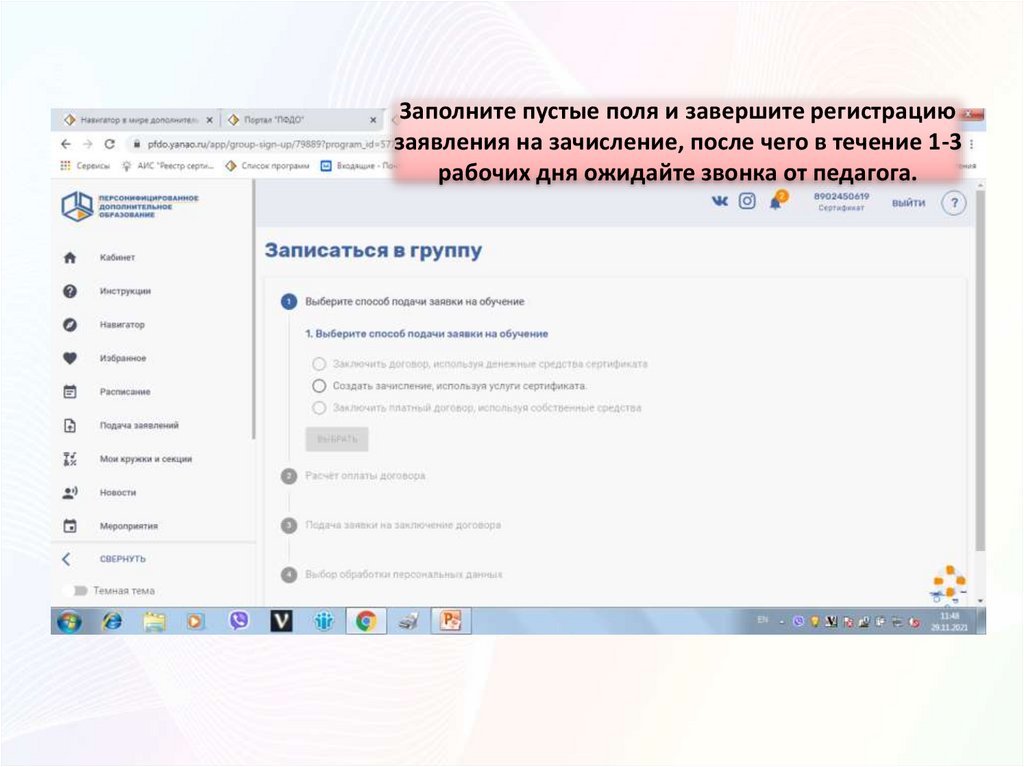Collapse sidebar with СВЕРНУТЬ chevron

pyautogui.click(x=66, y=559)
